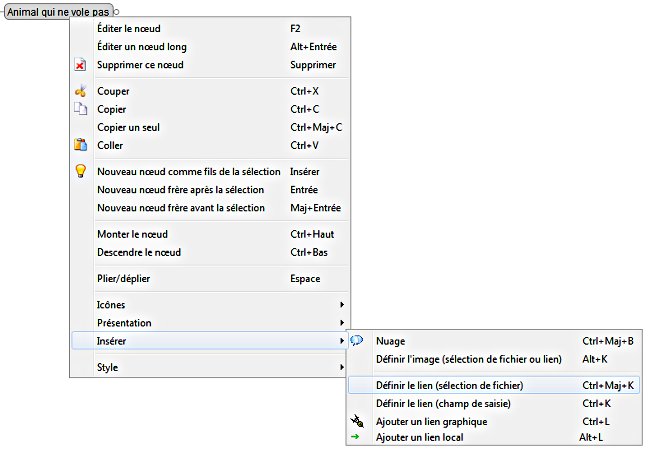650x453 pixels.
Task: Click the scissors icon next to Couper
Action: click(x=81, y=91)
